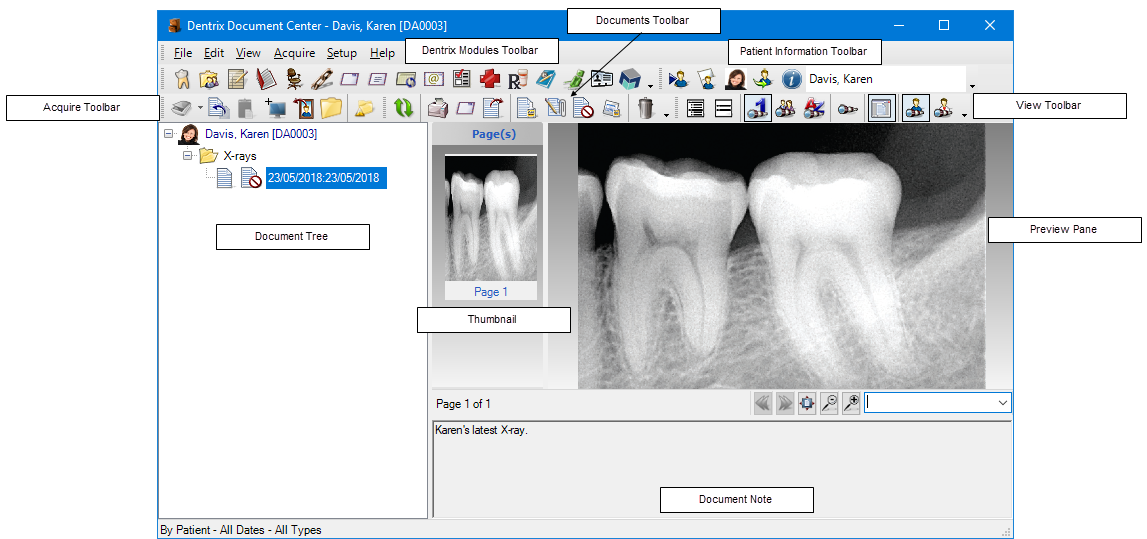Screen dimensions: 1147x539
Task: Open the File menu
Action: coord(183,53)
